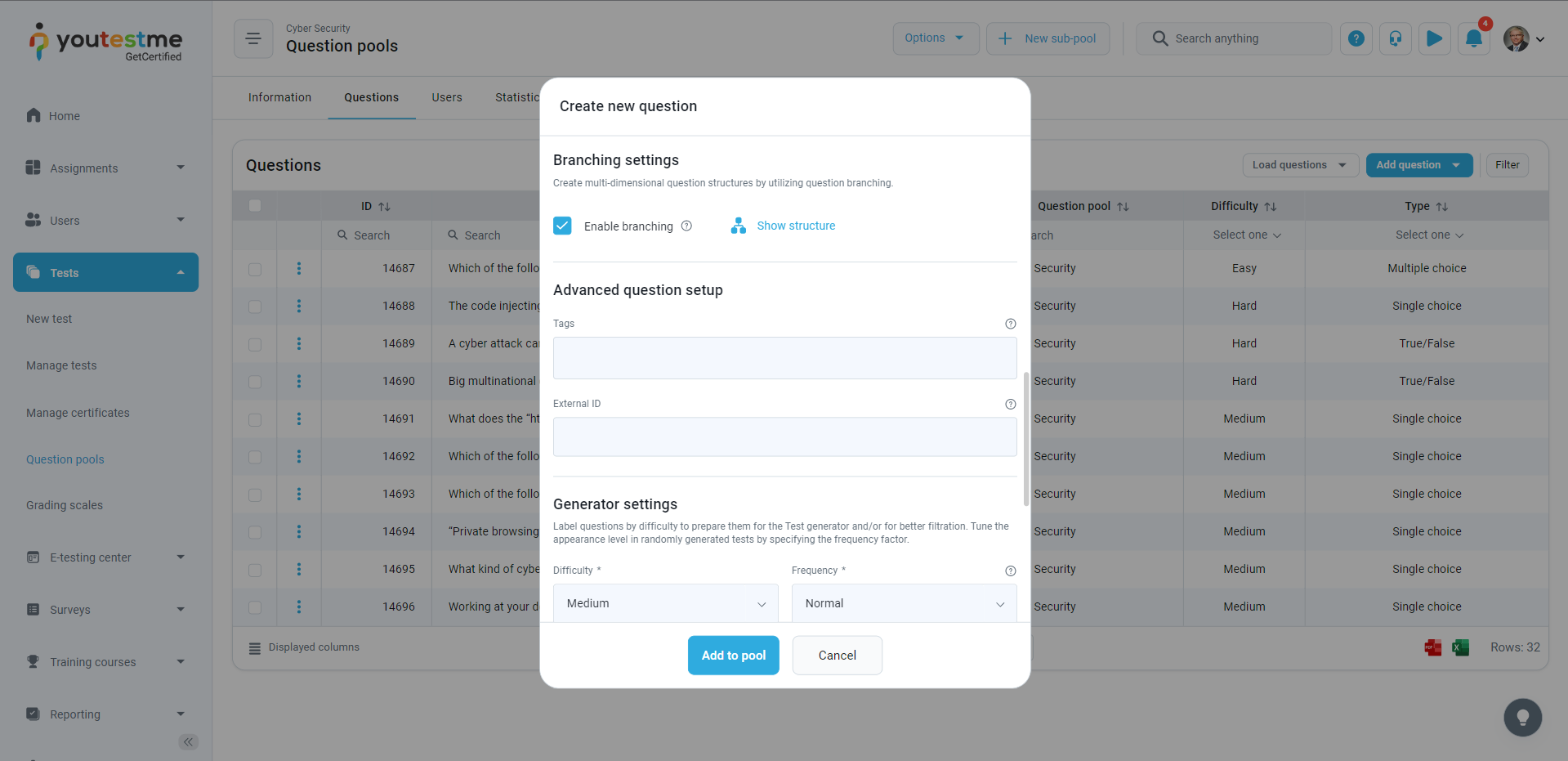Open the headset support icon

[1396, 38]
